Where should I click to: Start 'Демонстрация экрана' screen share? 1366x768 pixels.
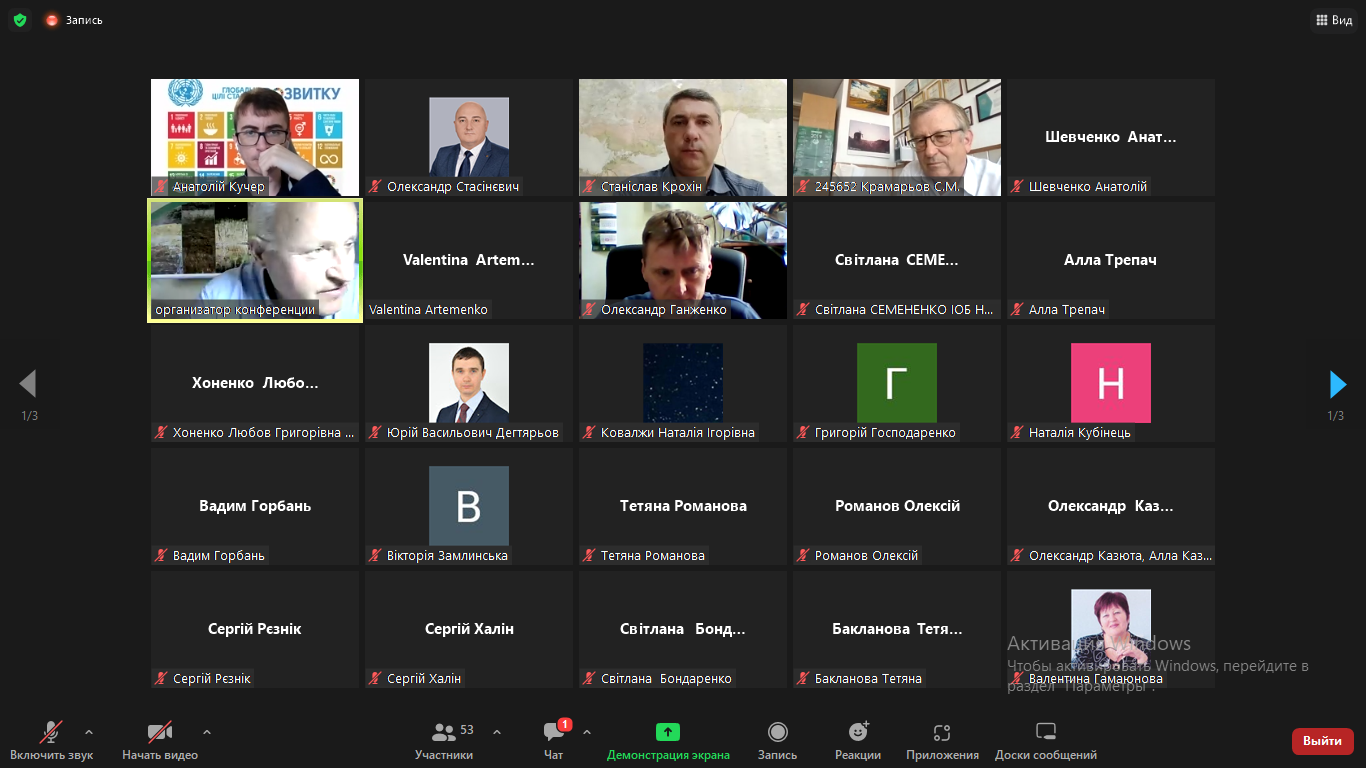[668, 740]
